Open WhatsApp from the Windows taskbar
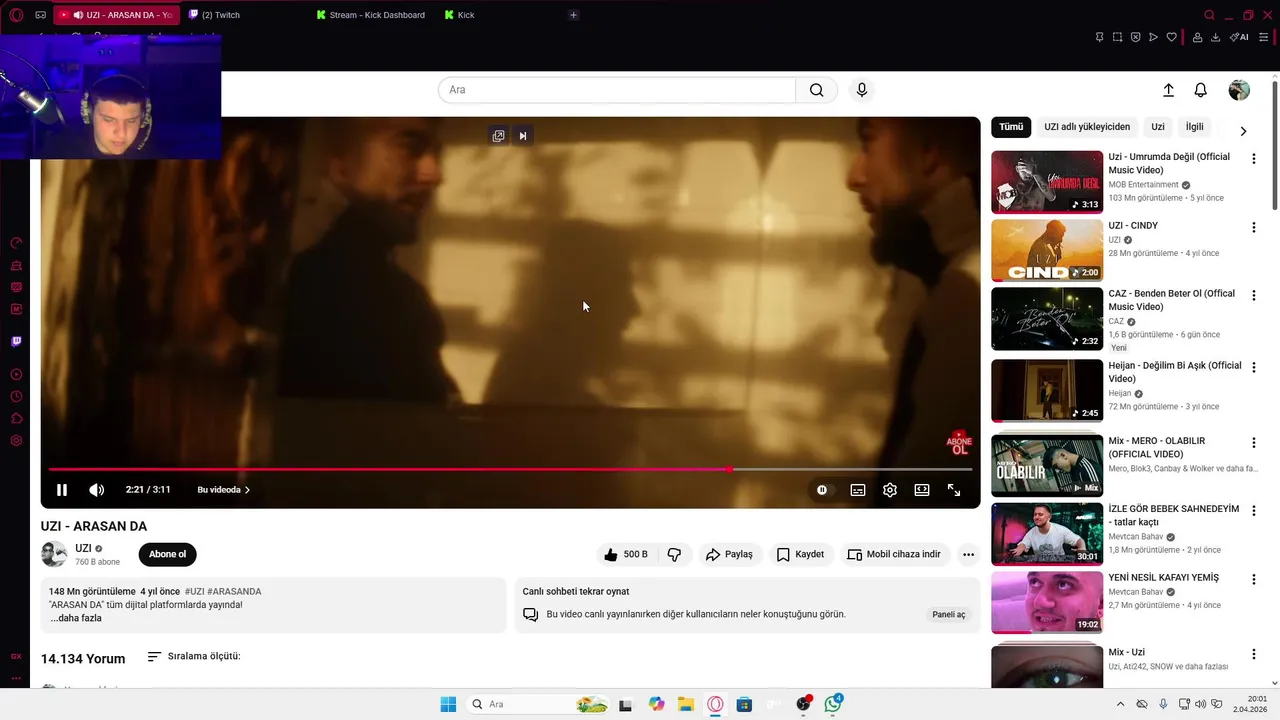This screenshot has width=1280, height=720. coord(833,705)
